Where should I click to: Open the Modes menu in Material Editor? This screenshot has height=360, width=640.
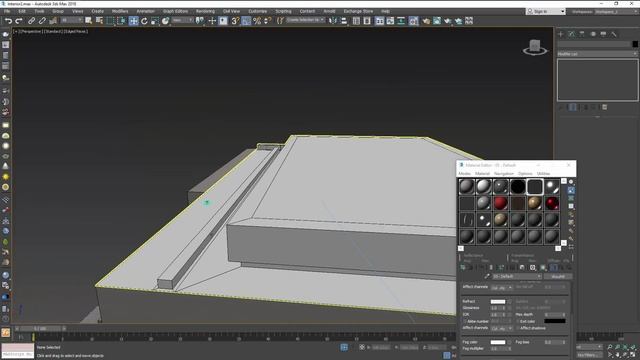(x=464, y=174)
